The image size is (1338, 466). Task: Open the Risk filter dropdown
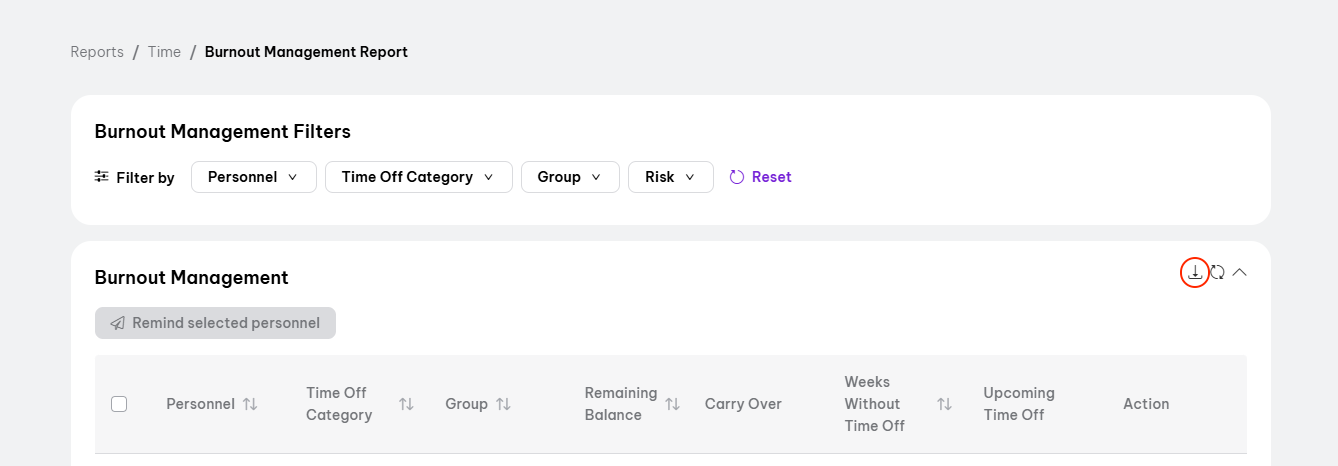(x=670, y=177)
